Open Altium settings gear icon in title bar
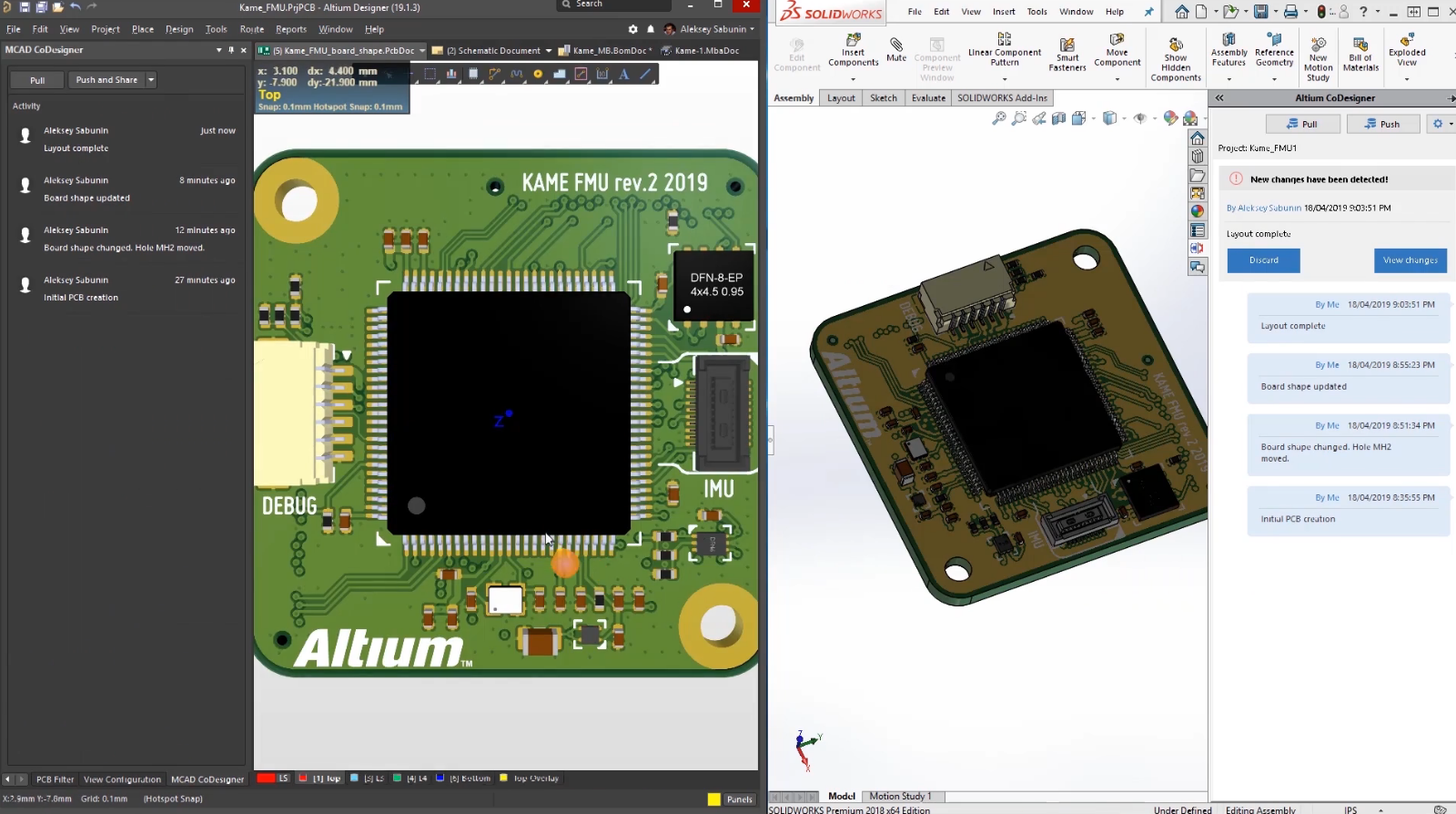 633,29
